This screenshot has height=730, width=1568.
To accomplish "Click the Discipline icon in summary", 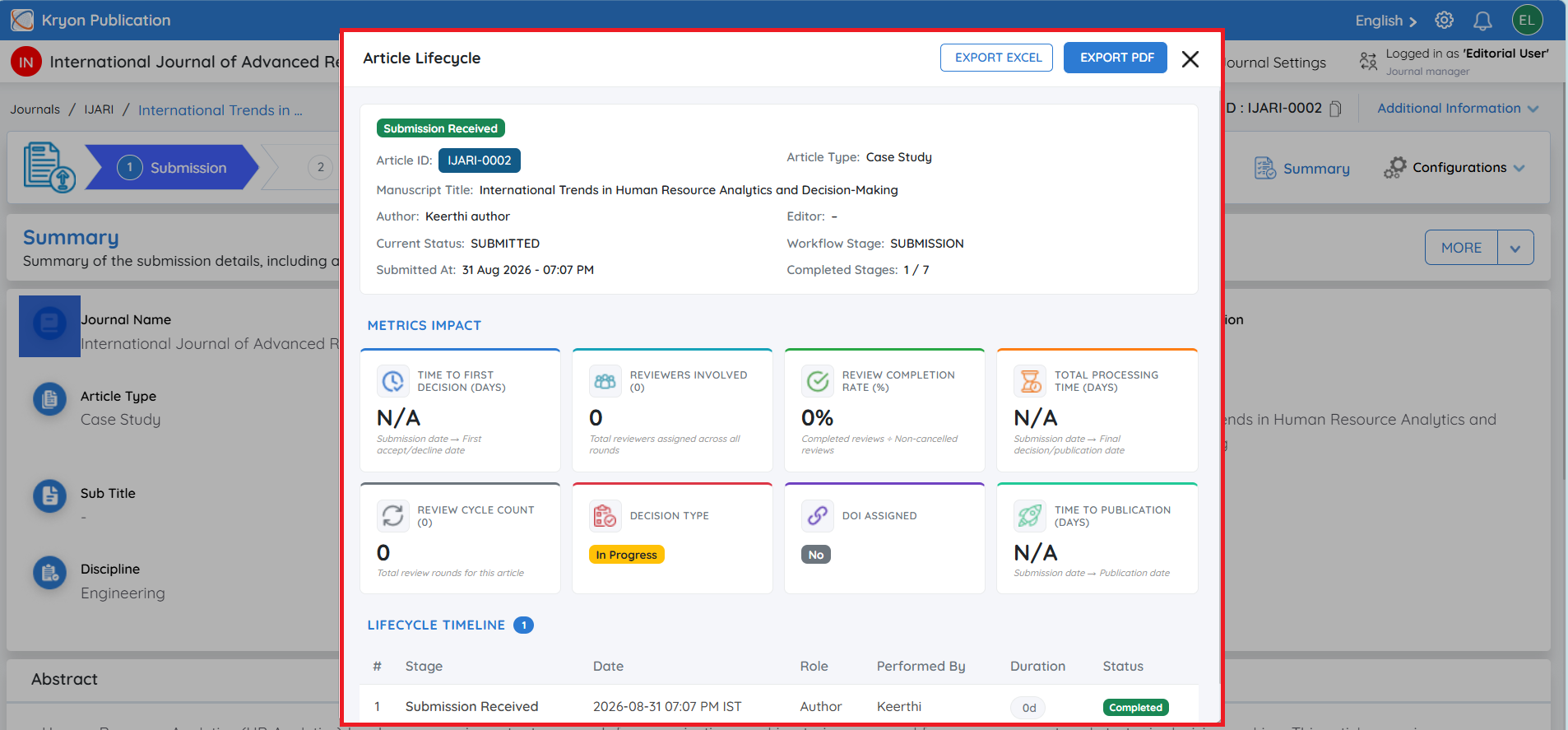I will (49, 573).
